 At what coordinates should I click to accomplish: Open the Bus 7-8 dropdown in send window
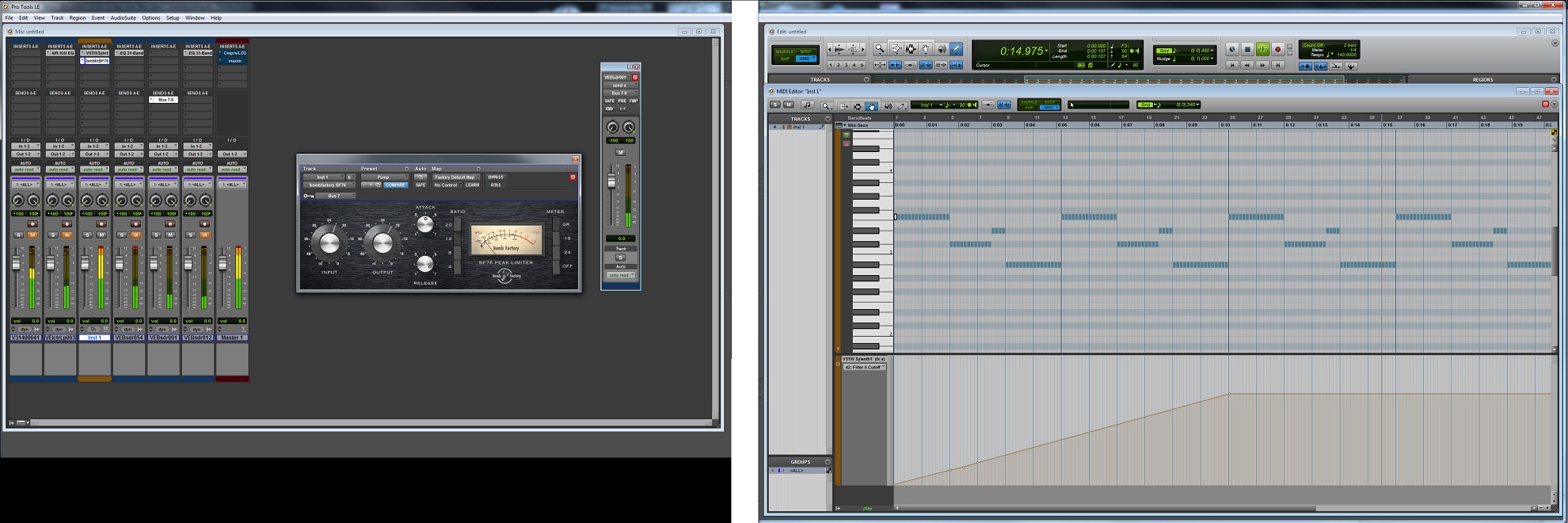(621, 93)
